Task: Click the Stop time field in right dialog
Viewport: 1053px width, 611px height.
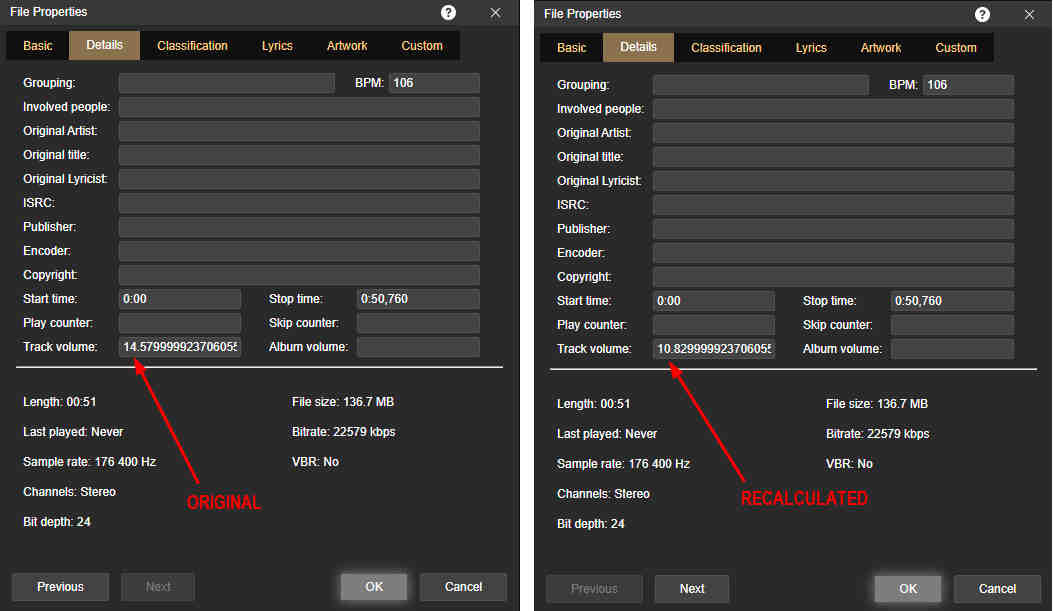Action: click(952, 301)
